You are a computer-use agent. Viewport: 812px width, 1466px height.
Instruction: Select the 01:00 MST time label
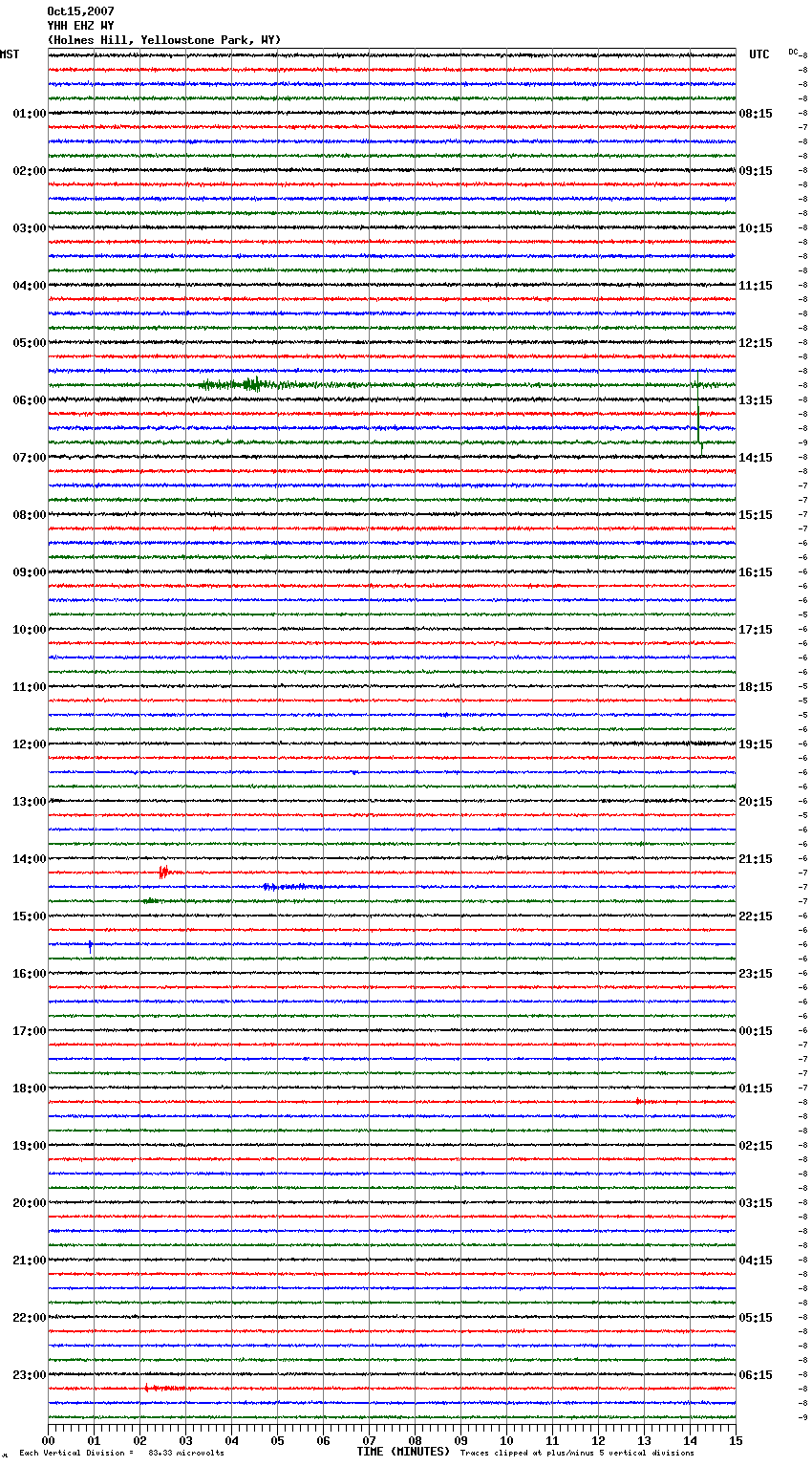click(x=30, y=114)
